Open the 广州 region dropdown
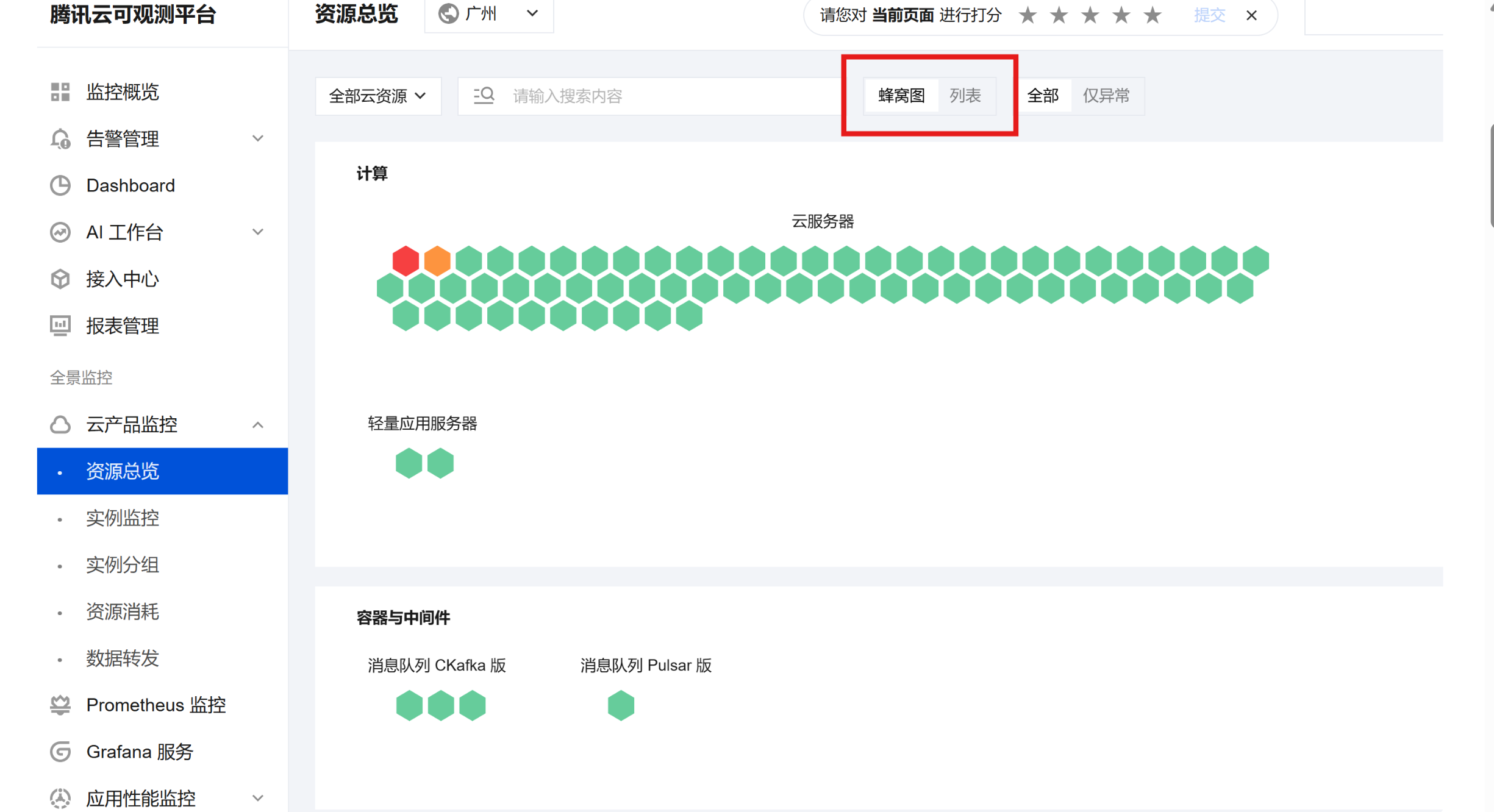The image size is (1494, 812). (x=489, y=14)
